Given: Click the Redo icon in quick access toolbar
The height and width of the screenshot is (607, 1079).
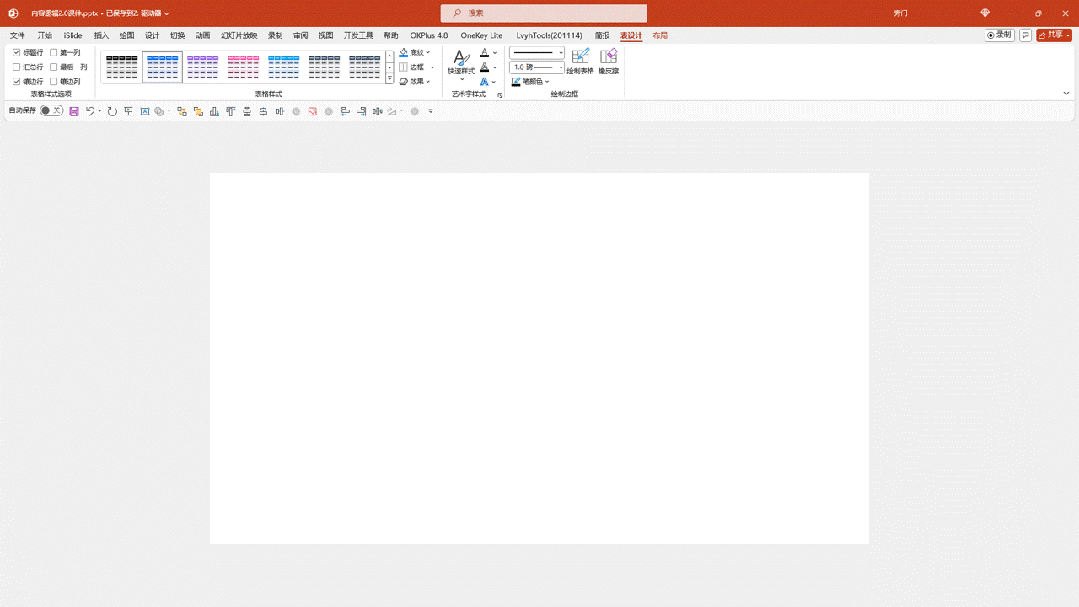Looking at the screenshot, I should coord(111,111).
